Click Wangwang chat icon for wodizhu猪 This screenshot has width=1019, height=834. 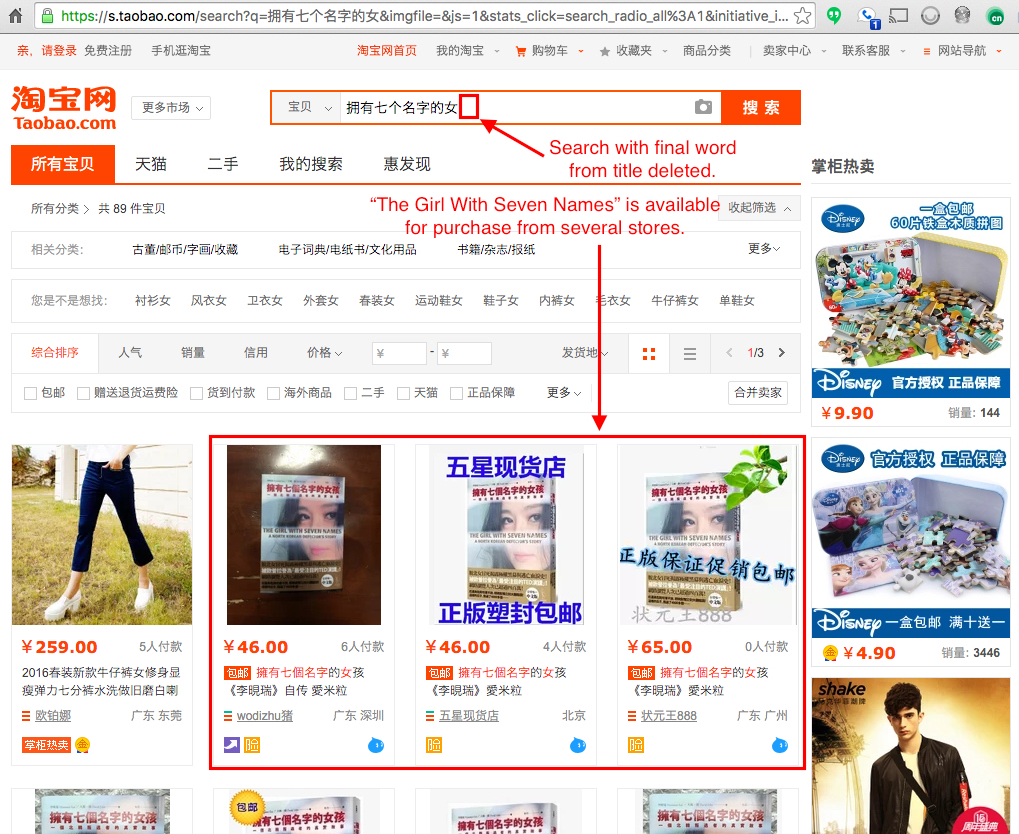tap(376, 745)
